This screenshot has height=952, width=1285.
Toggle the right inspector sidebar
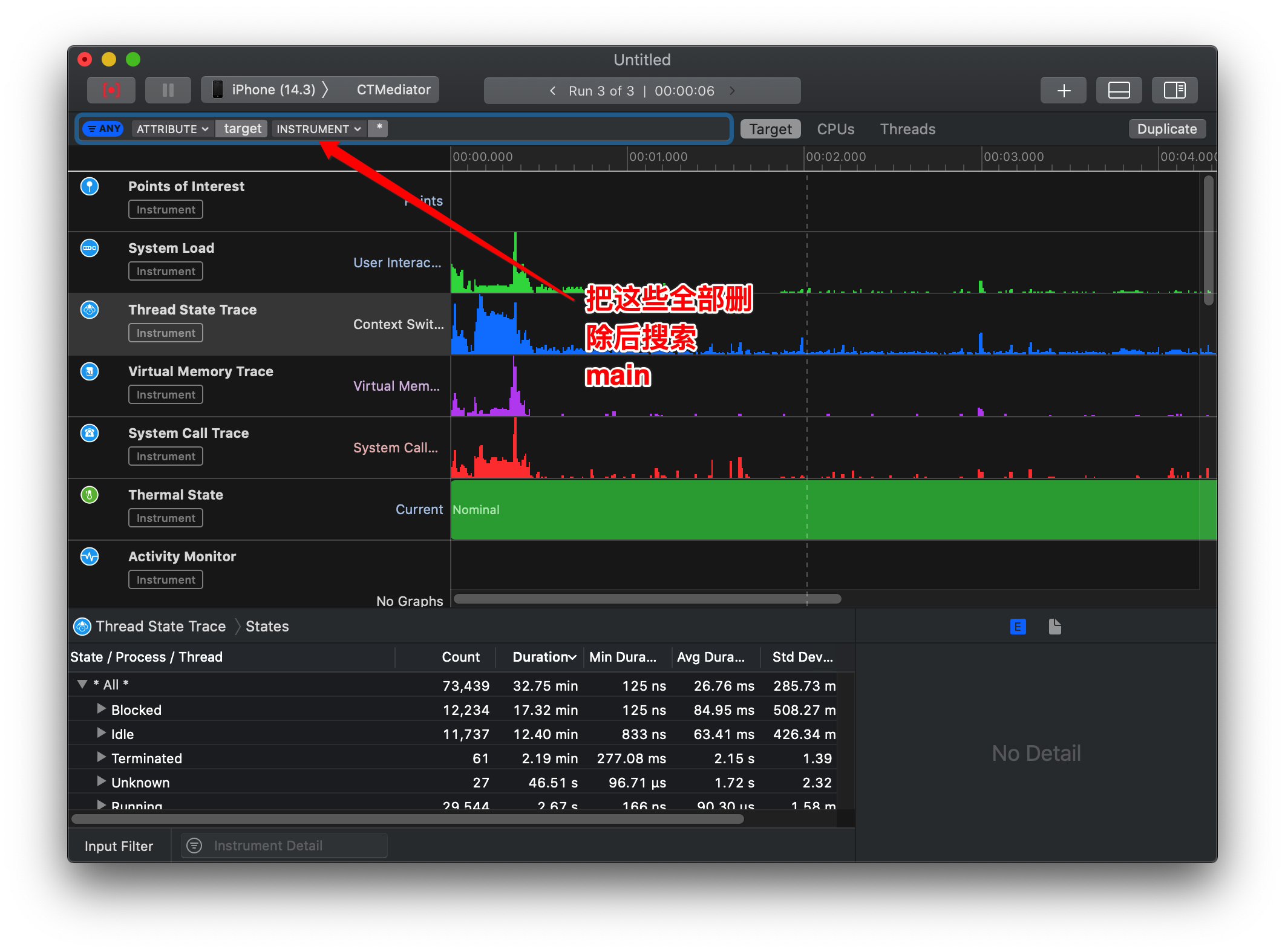(1175, 90)
